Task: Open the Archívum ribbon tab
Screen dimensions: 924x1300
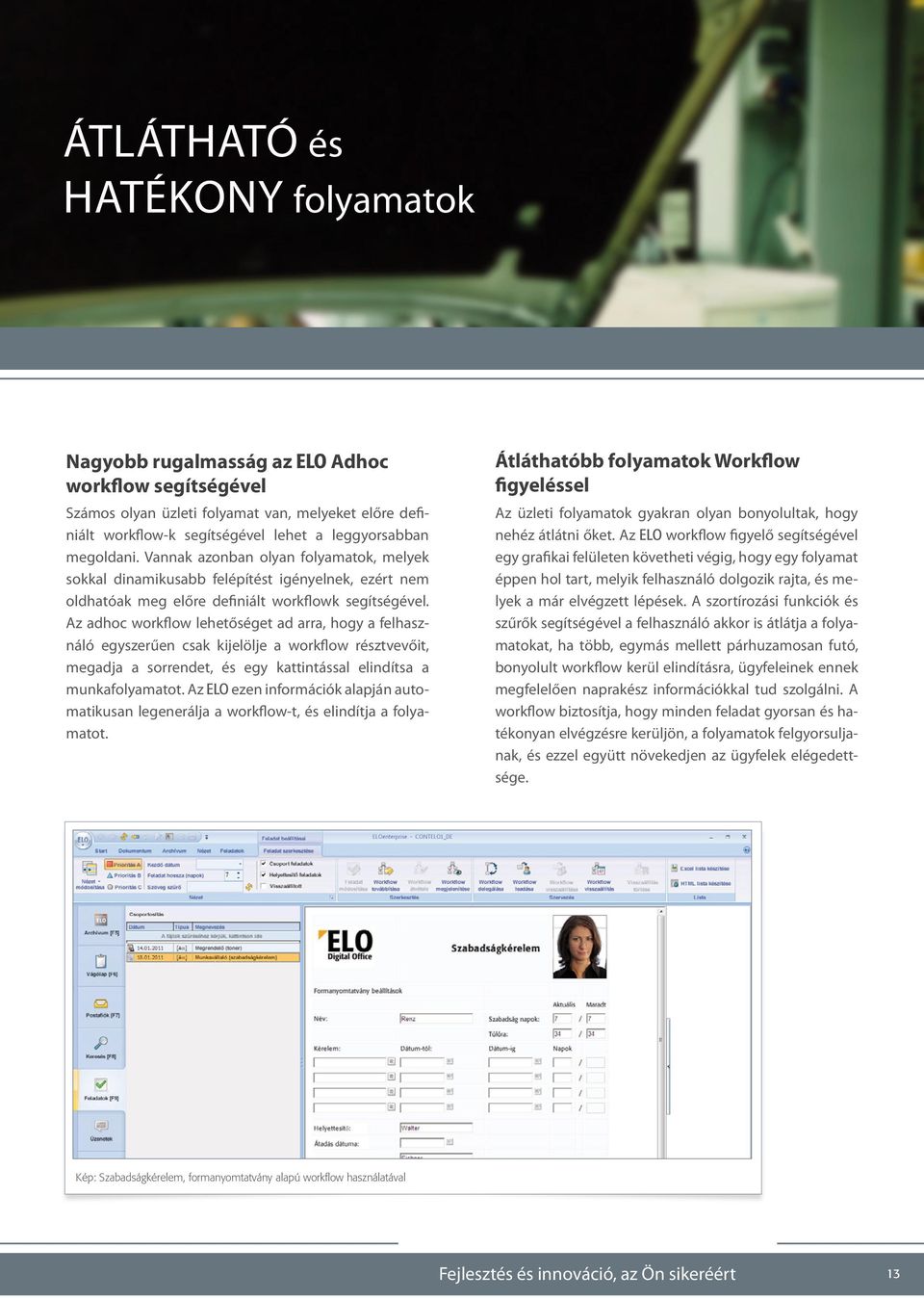Action: [x=174, y=851]
